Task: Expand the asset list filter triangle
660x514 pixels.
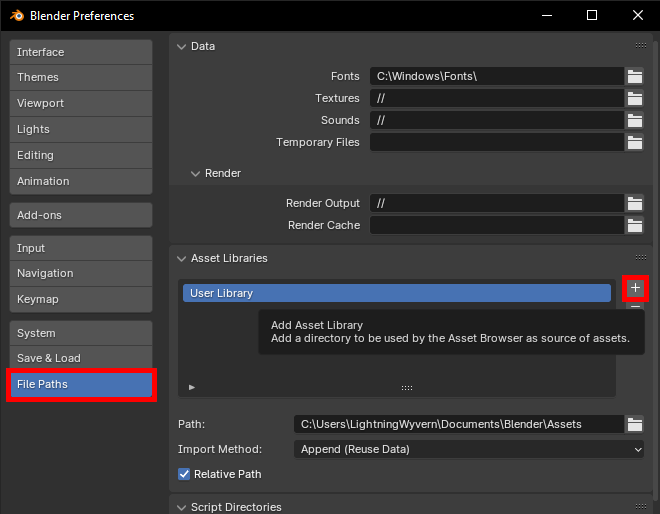Action: [192, 387]
